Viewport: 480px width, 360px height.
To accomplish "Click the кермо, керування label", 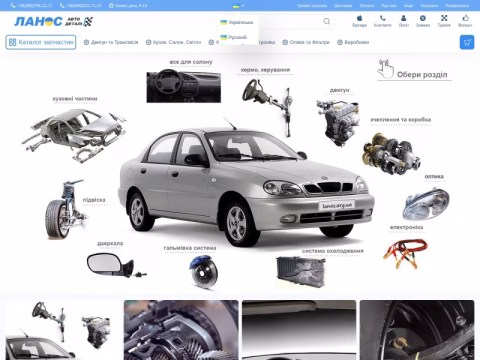I will [265, 70].
